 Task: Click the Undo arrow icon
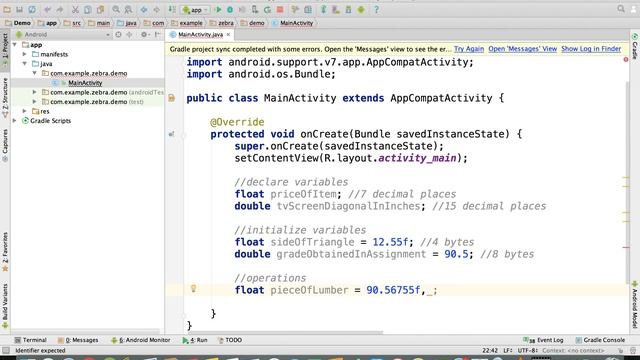pyautogui.click(x=47, y=9)
